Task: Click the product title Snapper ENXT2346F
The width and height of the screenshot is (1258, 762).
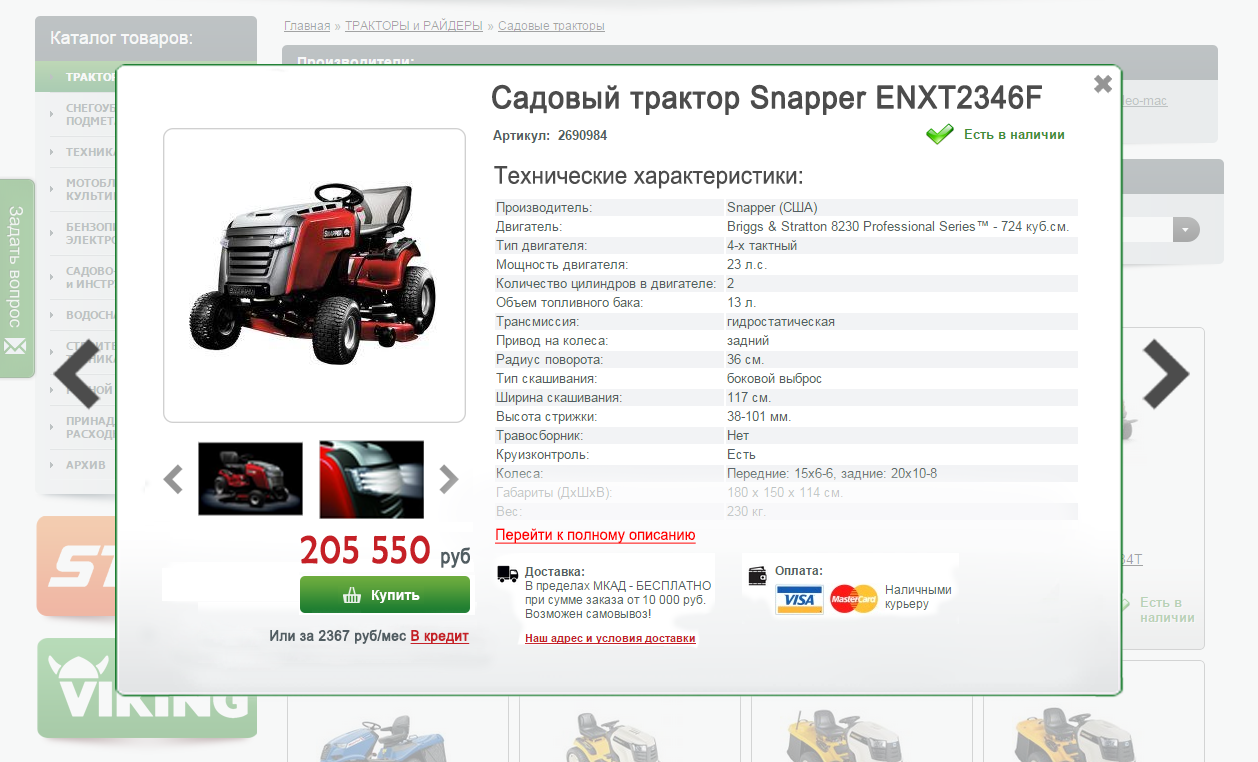Action: tap(767, 98)
